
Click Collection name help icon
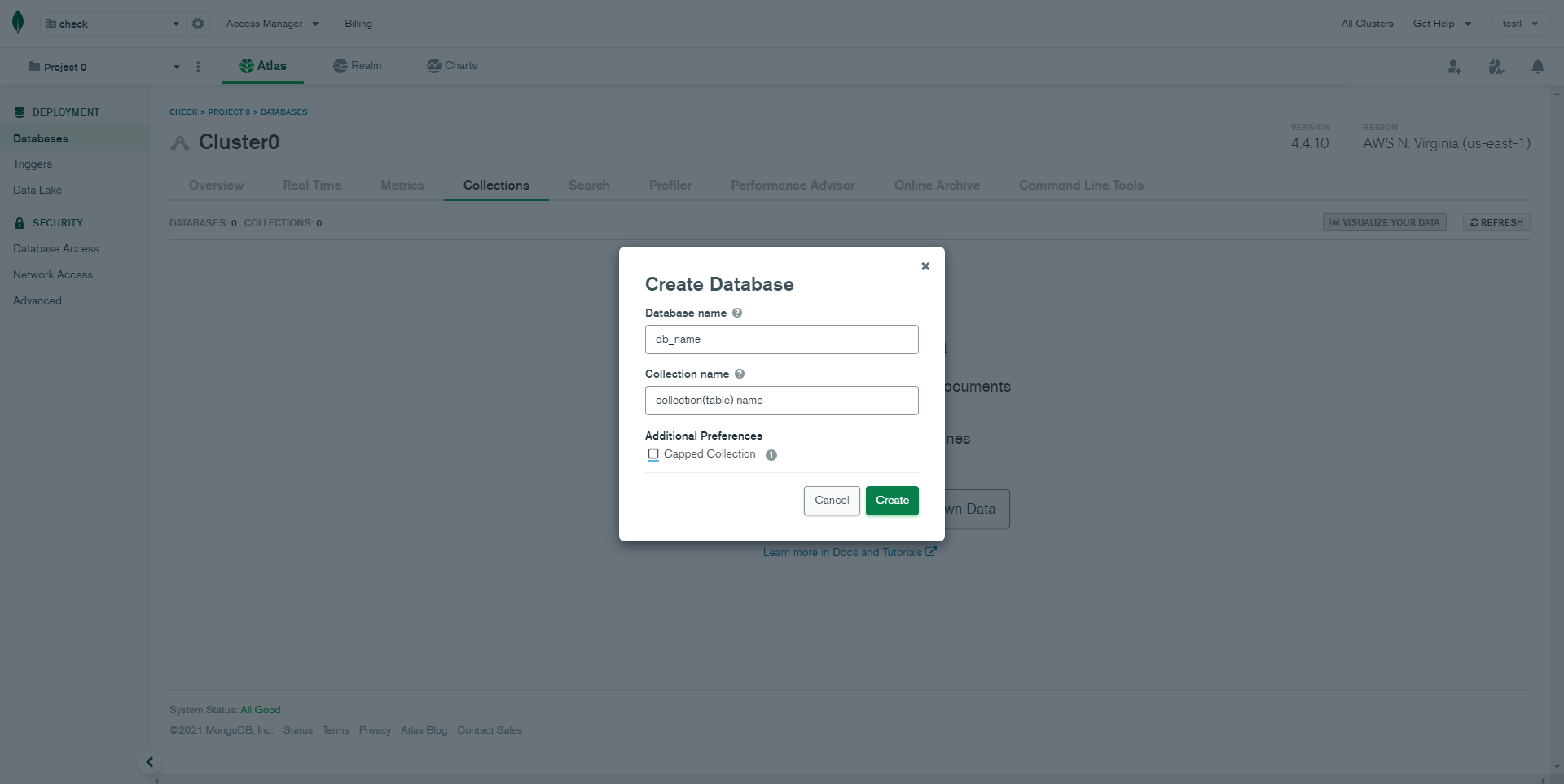740,374
